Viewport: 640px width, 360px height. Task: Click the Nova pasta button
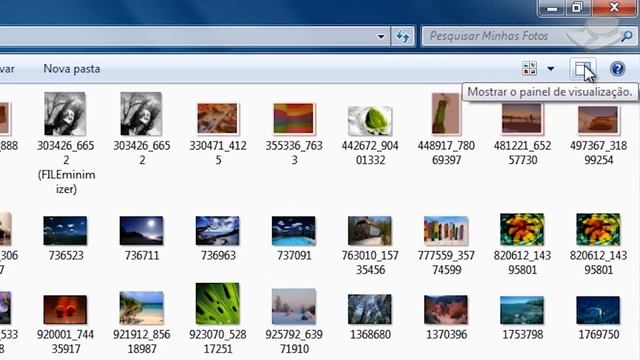[72, 69]
